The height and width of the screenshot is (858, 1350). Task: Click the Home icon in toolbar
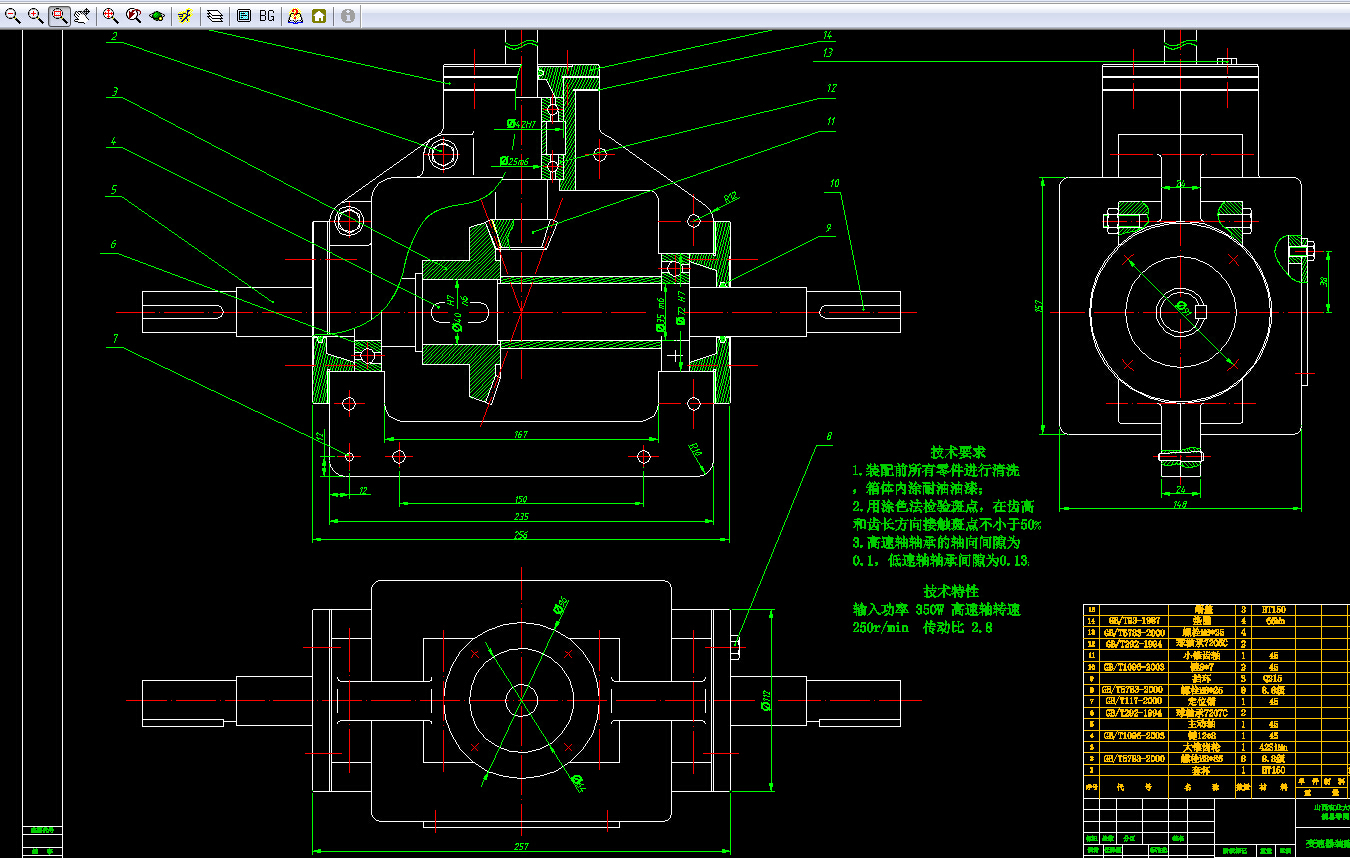tap(318, 16)
